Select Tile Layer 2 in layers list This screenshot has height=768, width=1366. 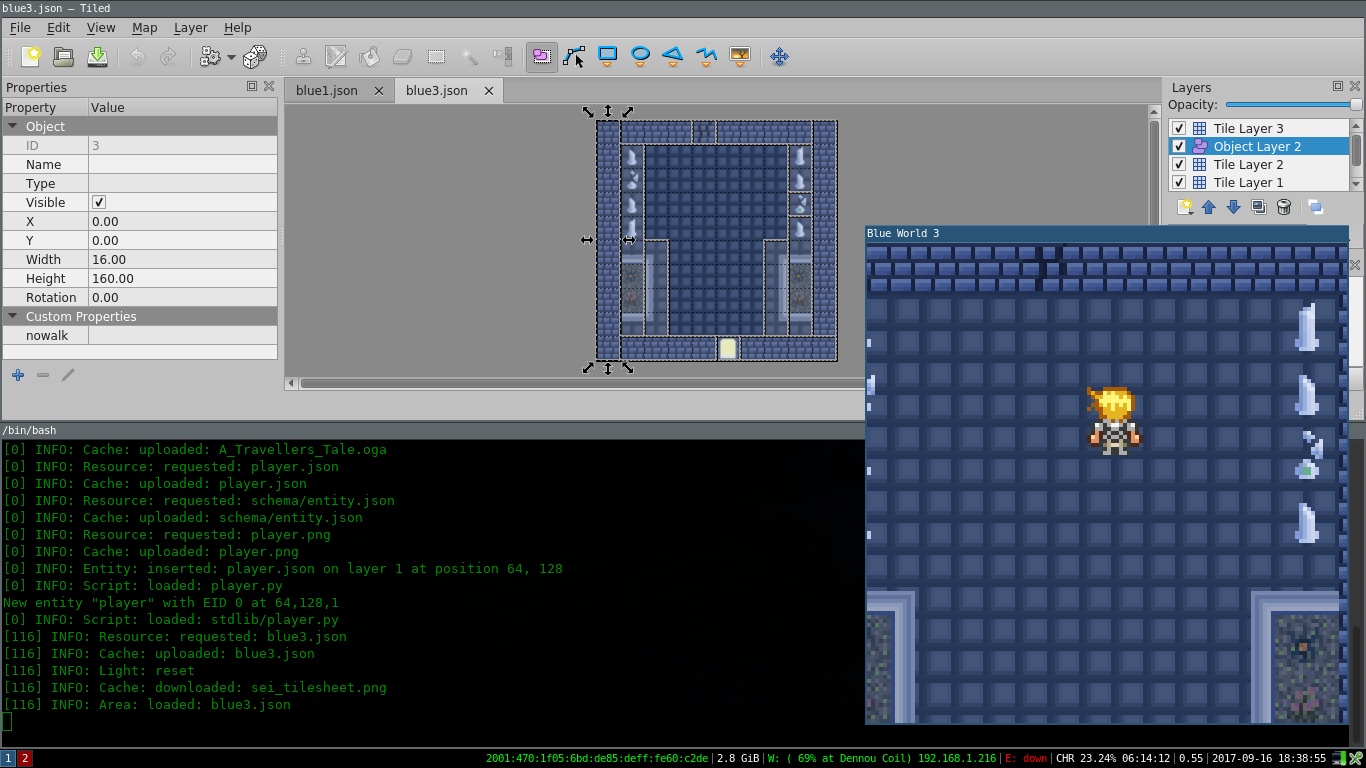1248,164
